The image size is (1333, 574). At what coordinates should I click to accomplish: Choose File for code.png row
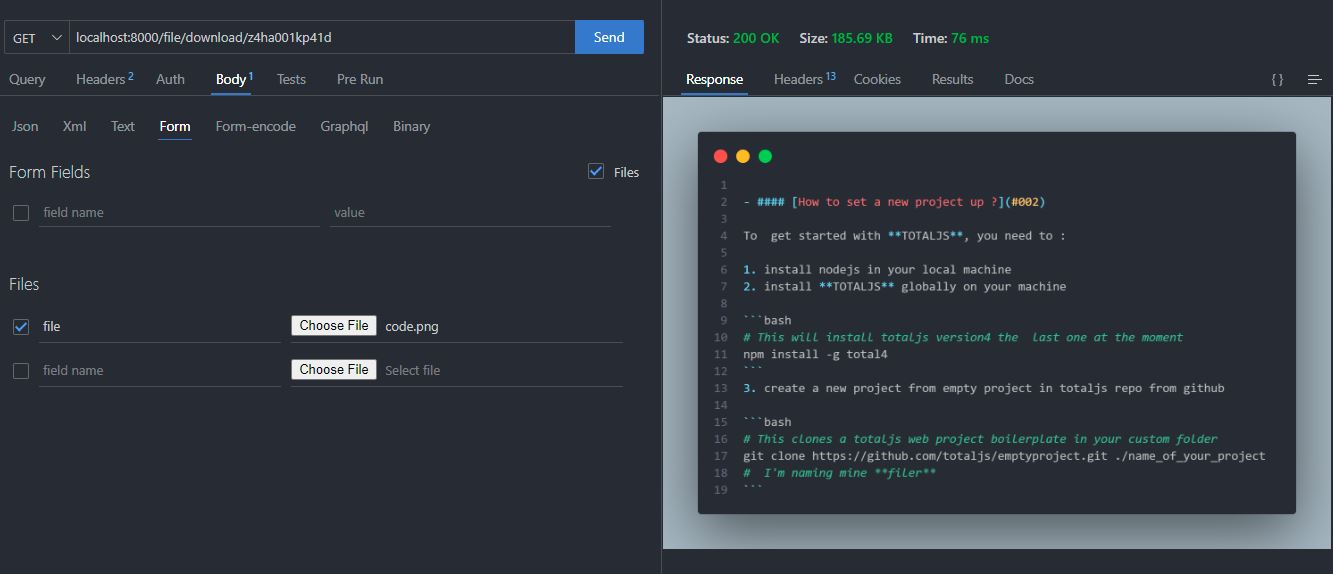(x=334, y=326)
